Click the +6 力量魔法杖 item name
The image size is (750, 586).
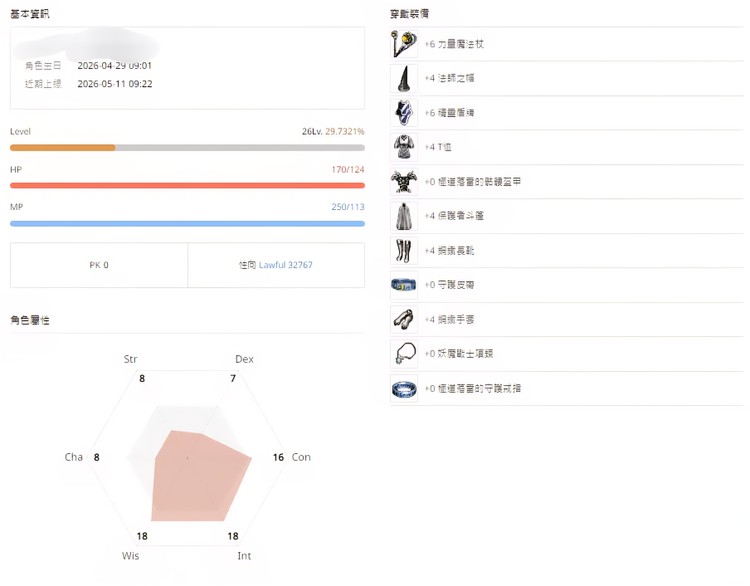(454, 44)
